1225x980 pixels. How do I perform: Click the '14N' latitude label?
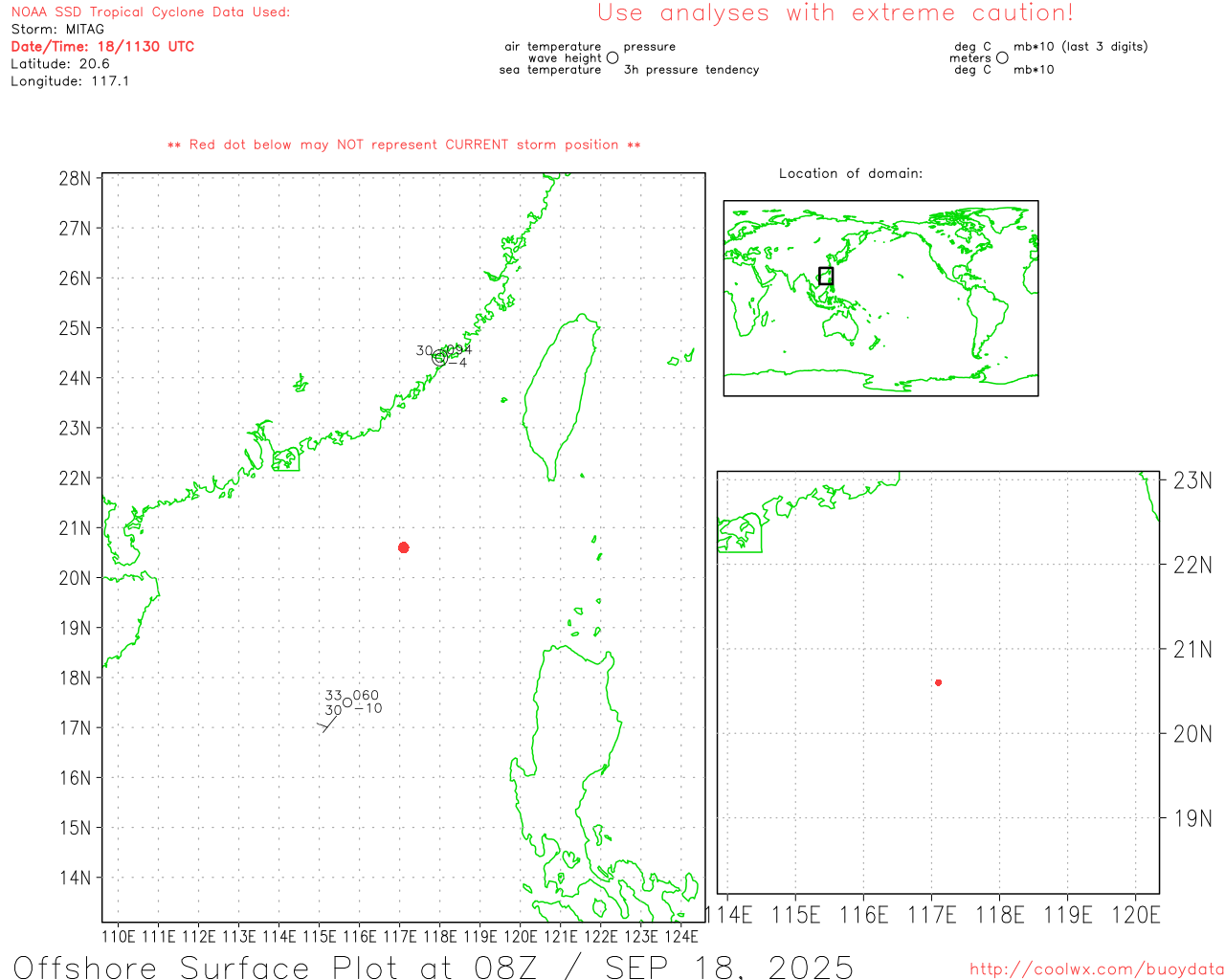click(x=76, y=878)
